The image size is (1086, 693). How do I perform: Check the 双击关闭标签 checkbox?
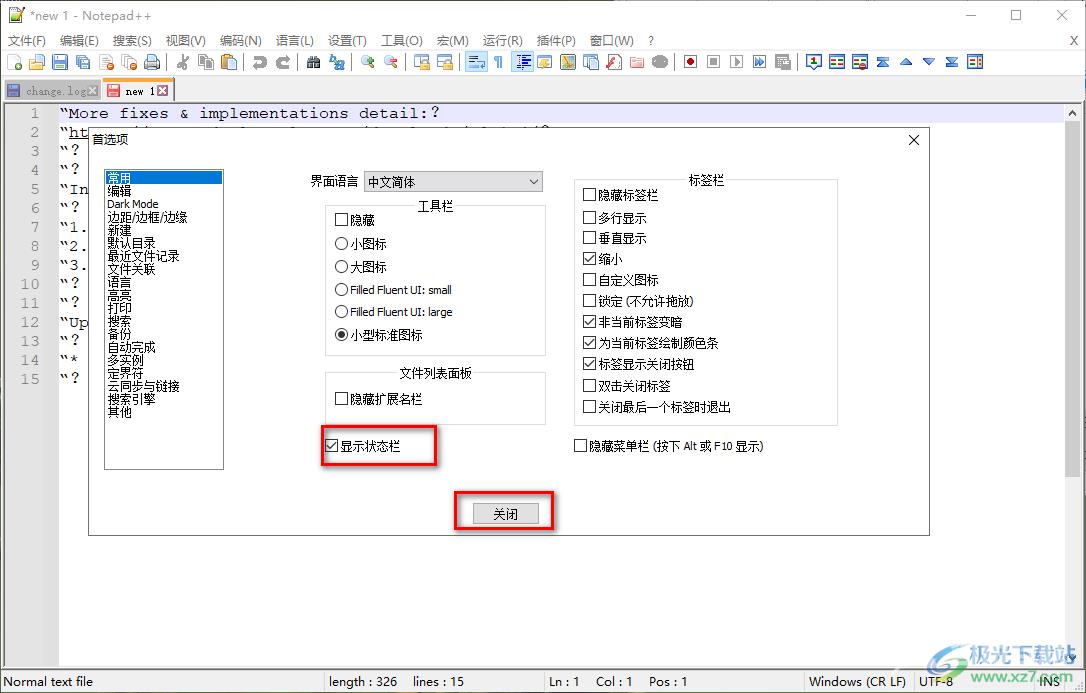point(589,386)
